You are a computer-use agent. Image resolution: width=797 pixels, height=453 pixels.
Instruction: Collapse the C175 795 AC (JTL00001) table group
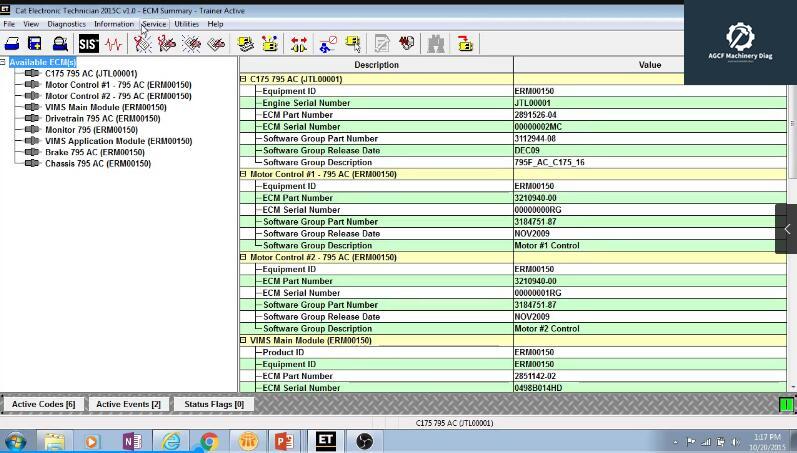[x=243, y=79]
